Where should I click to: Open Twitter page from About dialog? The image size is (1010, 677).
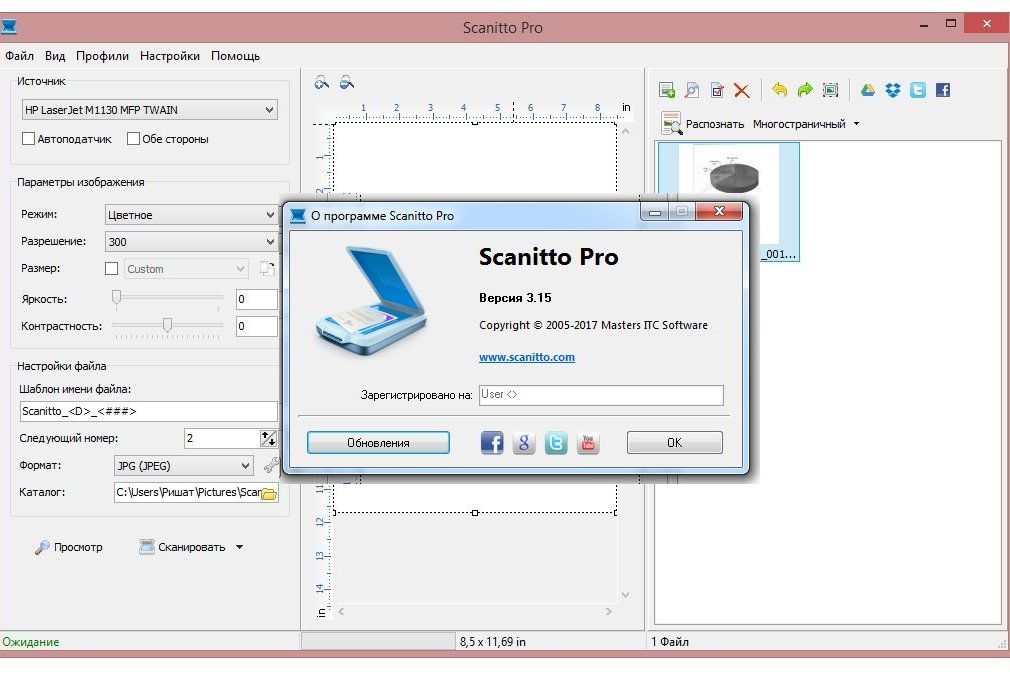556,443
